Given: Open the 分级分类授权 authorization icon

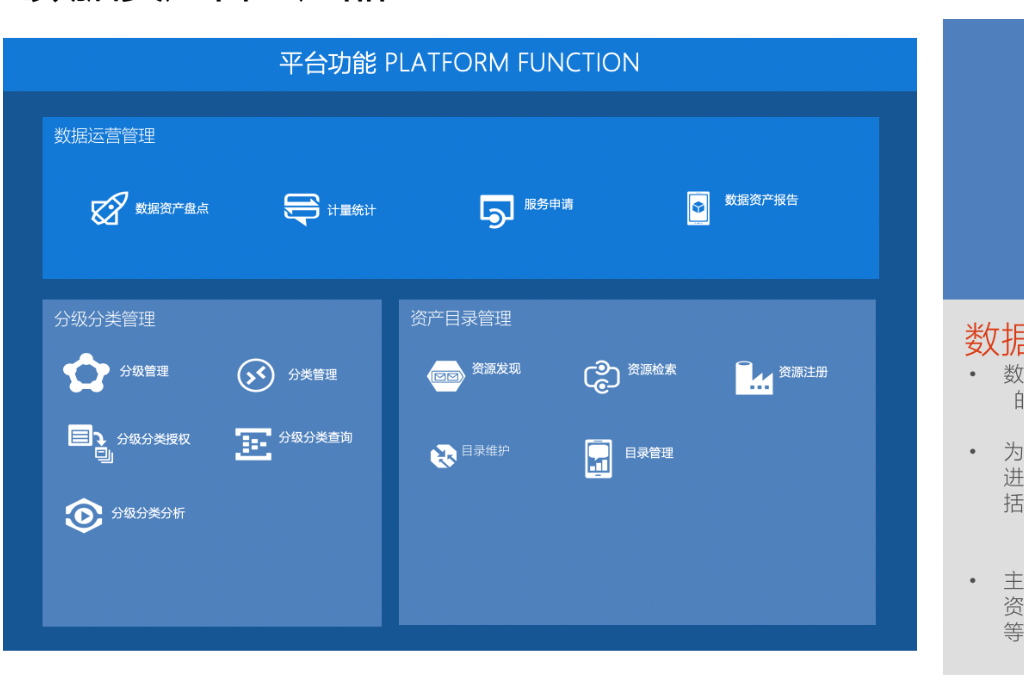Looking at the screenshot, I should click(x=89, y=442).
